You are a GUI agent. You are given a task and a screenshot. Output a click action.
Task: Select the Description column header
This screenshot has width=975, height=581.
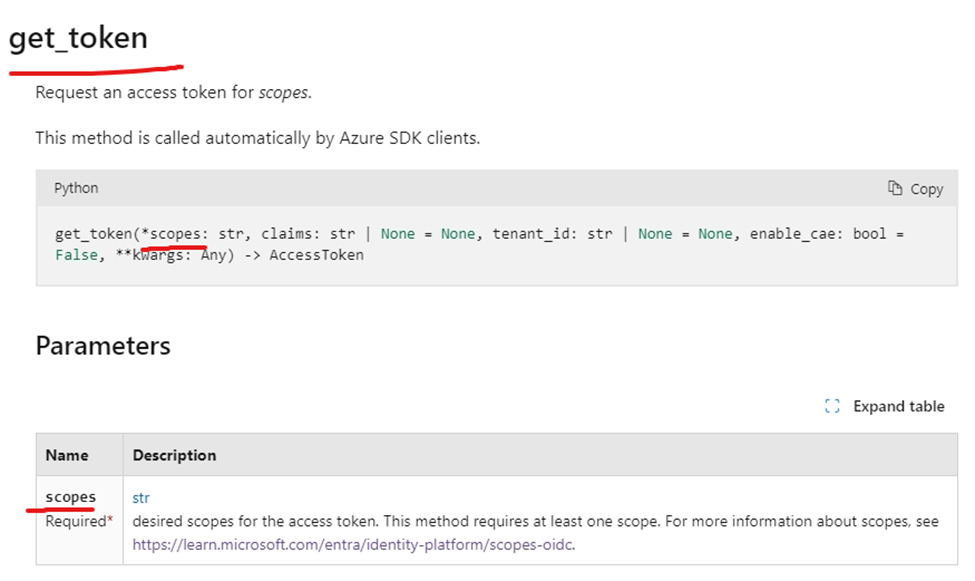coord(175,455)
